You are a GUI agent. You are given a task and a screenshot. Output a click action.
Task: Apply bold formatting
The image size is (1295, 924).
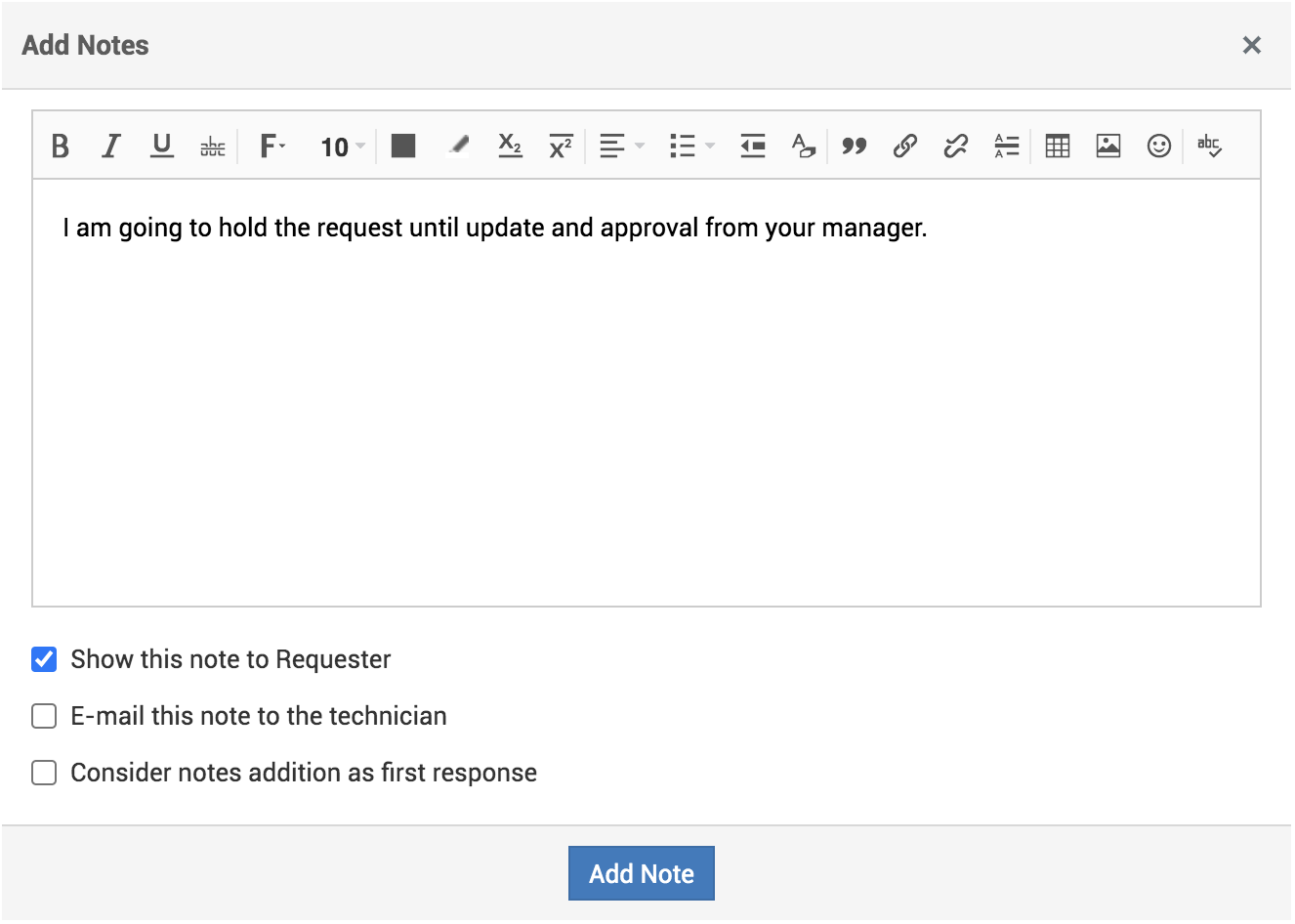[60, 147]
